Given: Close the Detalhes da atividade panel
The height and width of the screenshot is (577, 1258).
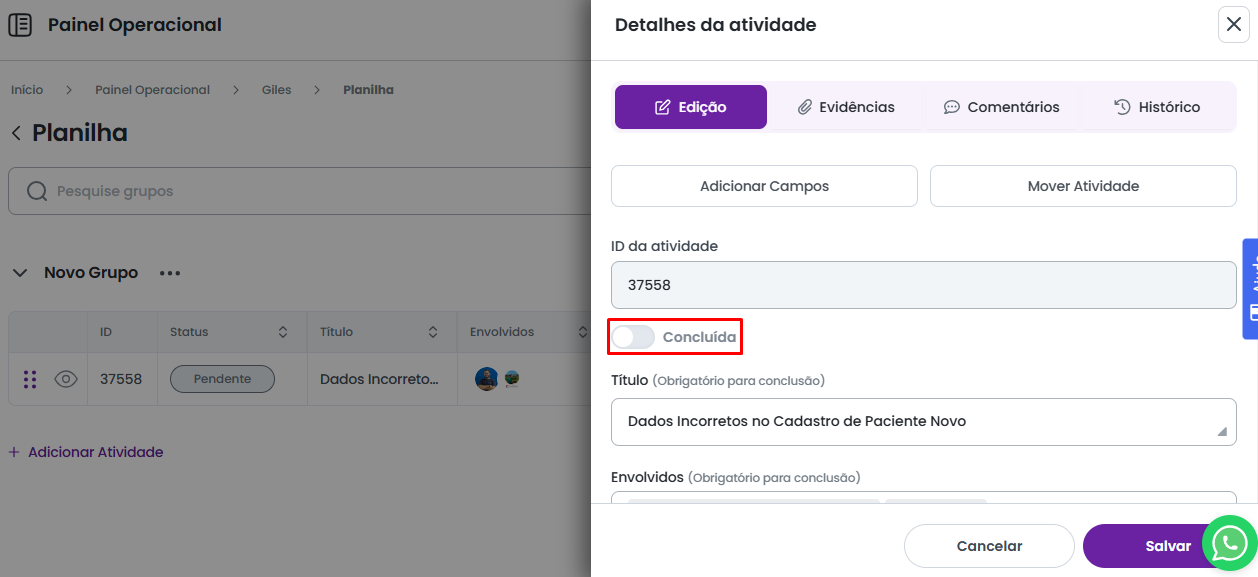Looking at the screenshot, I should pos(1233,25).
